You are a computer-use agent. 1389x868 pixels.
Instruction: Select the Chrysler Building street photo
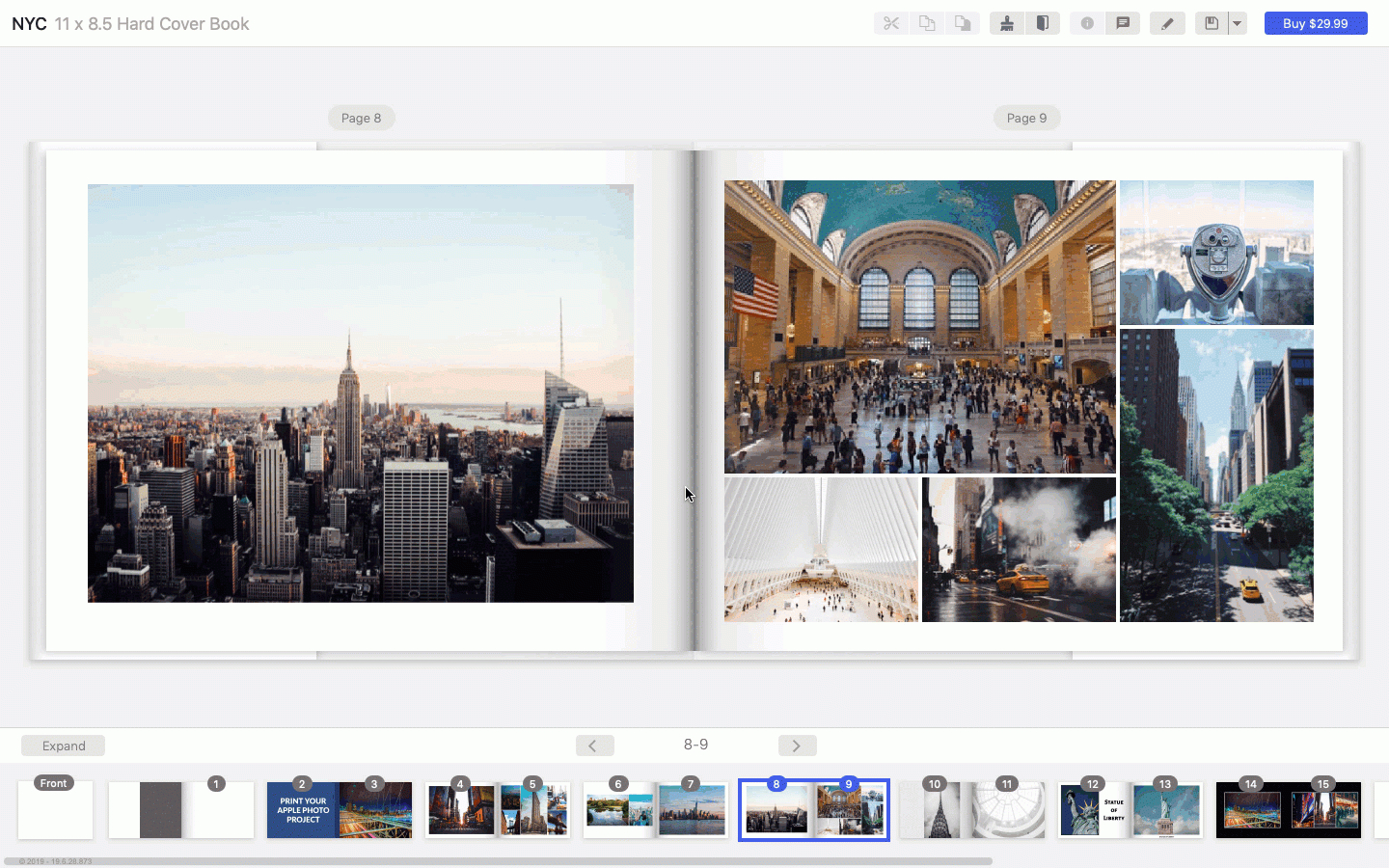[x=1216, y=475]
